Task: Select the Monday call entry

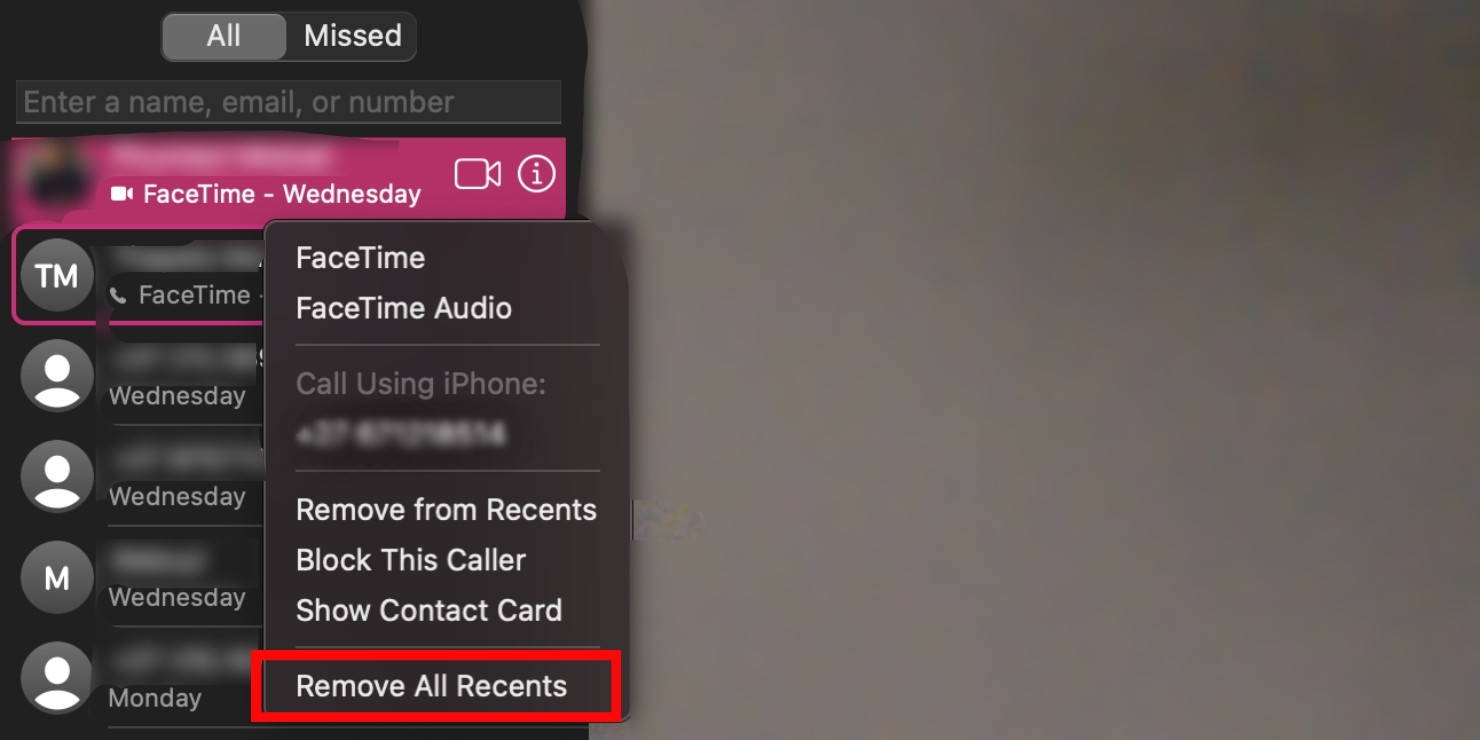Action: [140, 678]
